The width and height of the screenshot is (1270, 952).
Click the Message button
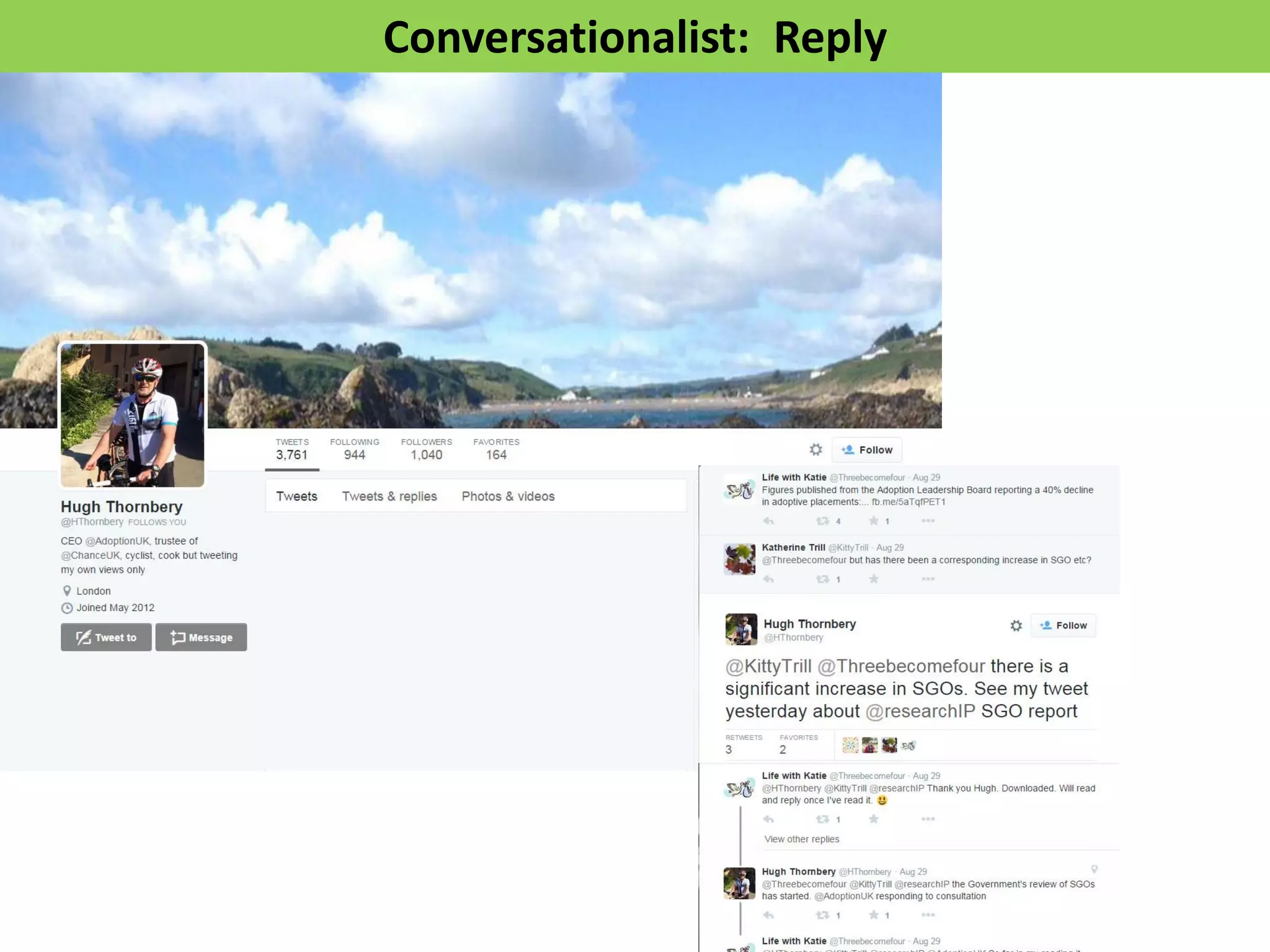click(x=201, y=637)
